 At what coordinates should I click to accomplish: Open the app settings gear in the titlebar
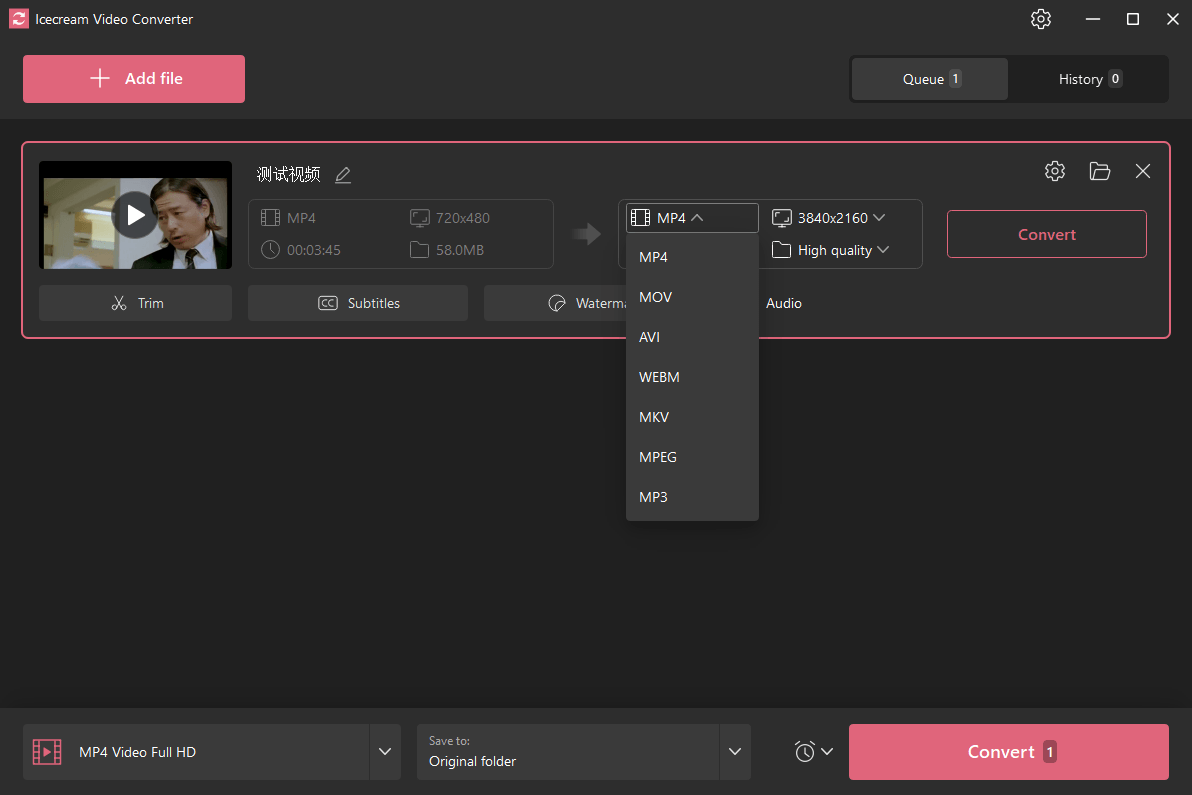click(1040, 19)
